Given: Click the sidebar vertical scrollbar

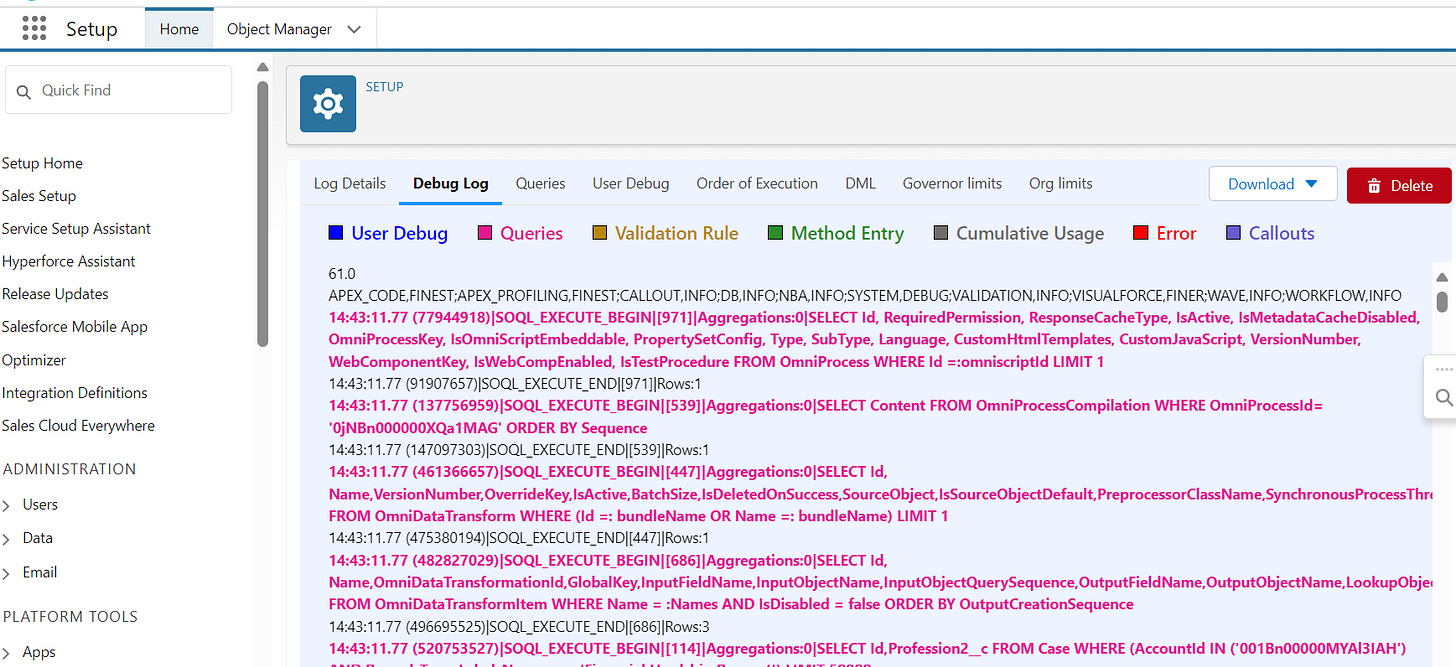Looking at the screenshot, I should click(x=262, y=212).
